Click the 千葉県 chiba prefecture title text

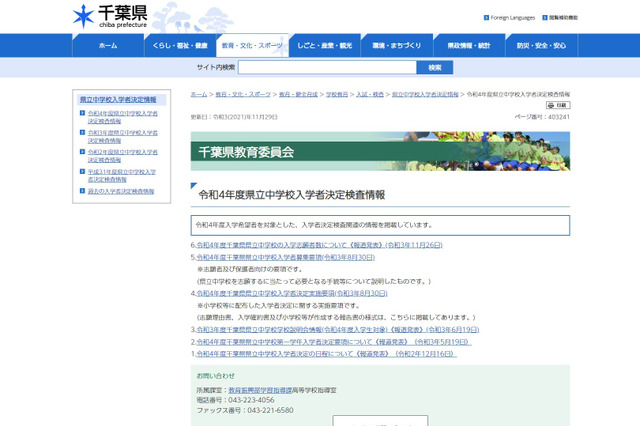(123, 16)
